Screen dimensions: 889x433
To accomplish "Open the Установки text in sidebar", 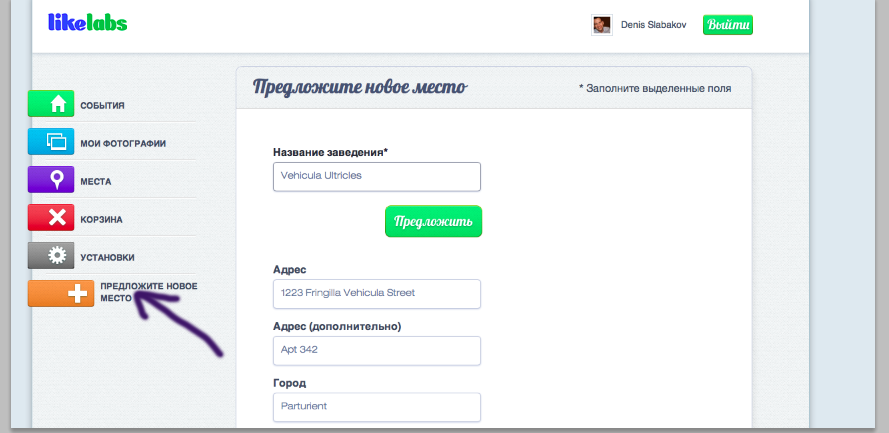I will pyautogui.click(x=107, y=257).
